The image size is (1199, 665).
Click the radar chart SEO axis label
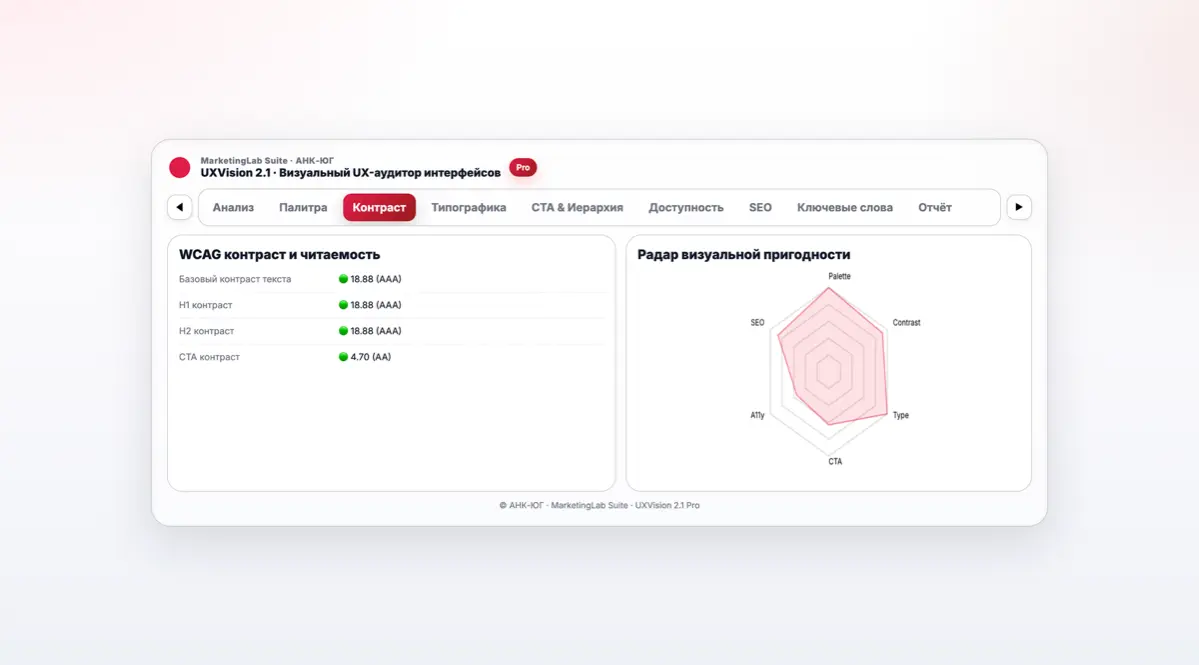pos(757,323)
